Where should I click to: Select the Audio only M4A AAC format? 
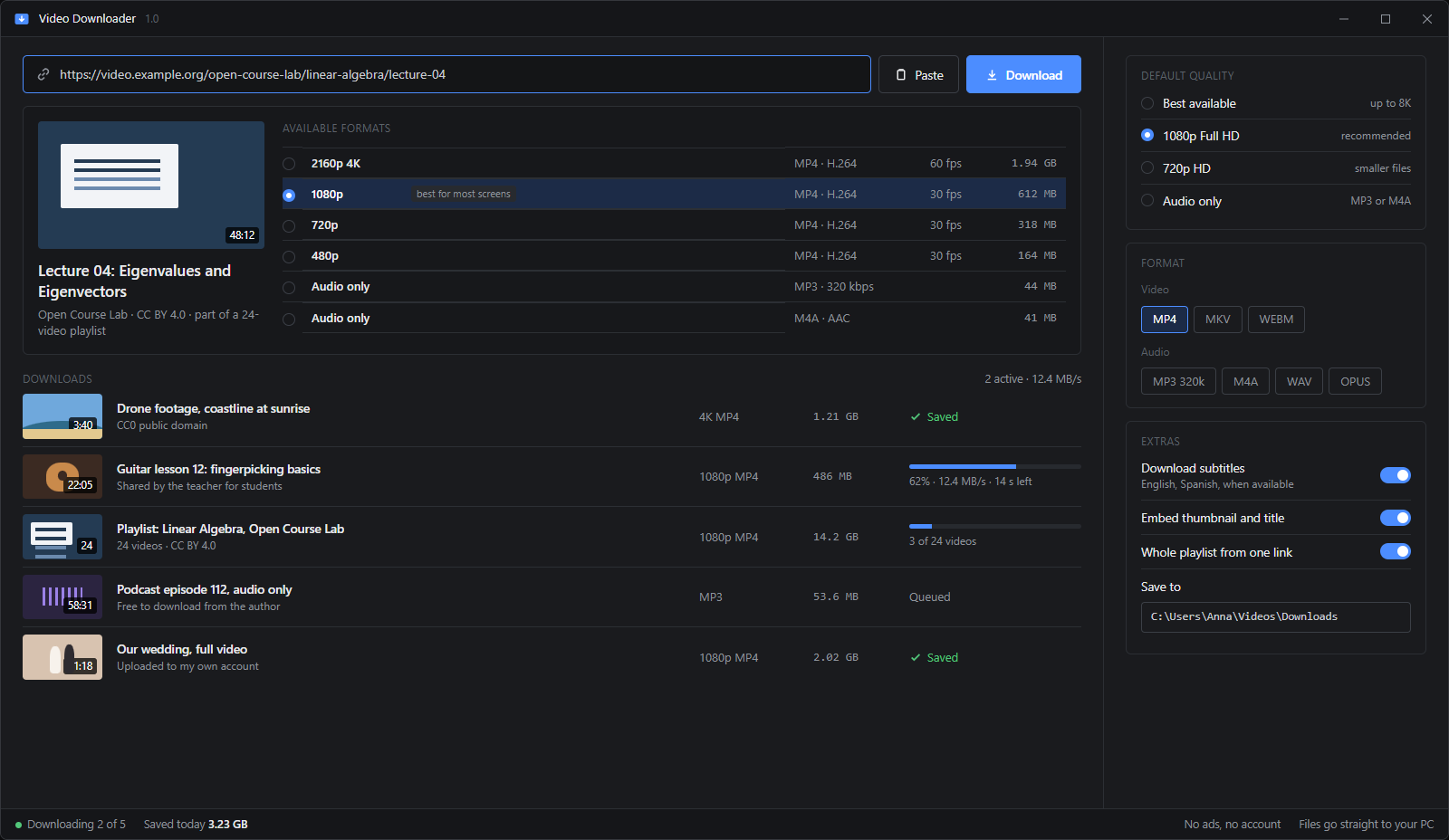674,319
